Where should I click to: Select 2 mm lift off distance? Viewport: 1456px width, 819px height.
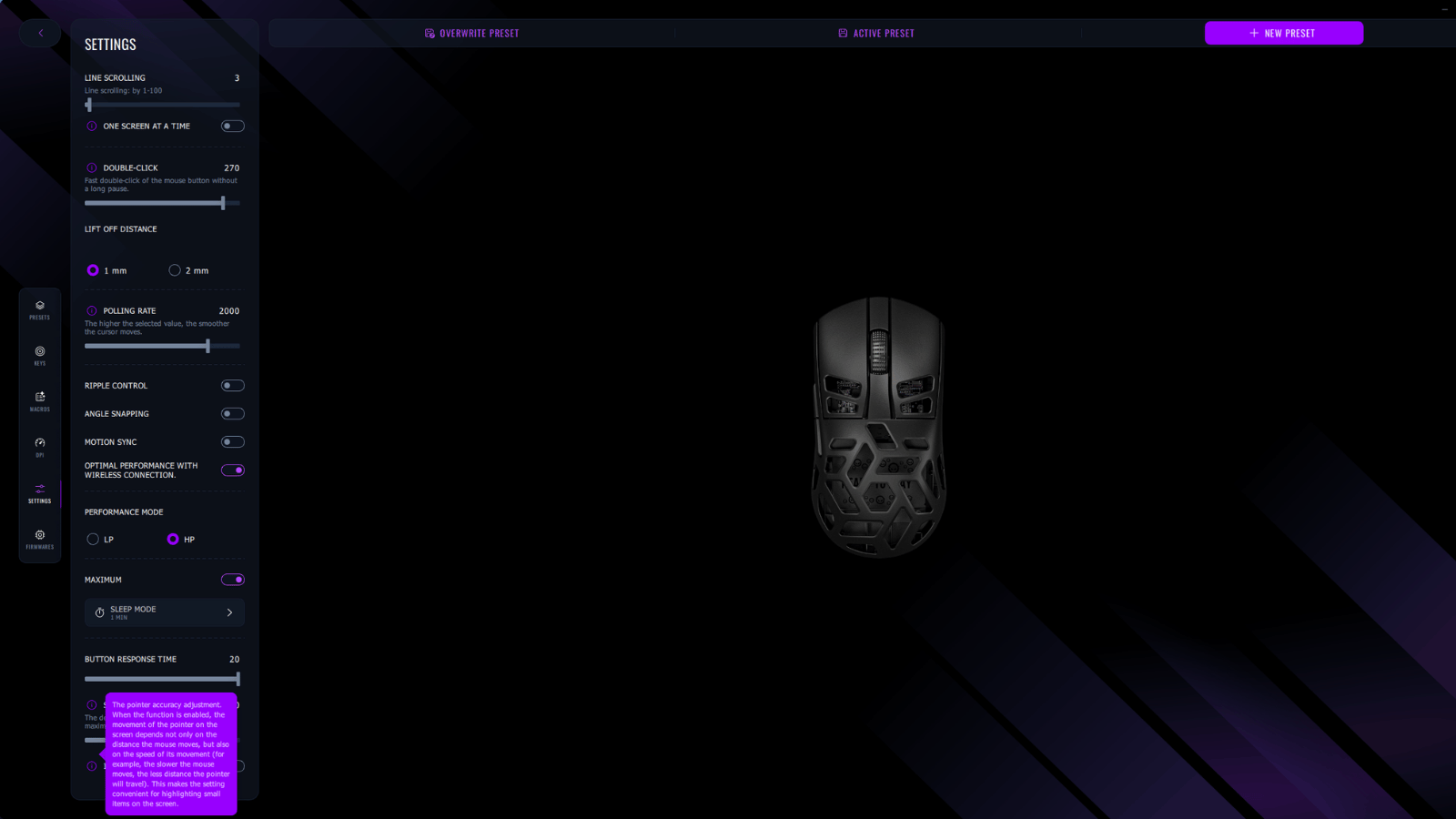pos(175,270)
